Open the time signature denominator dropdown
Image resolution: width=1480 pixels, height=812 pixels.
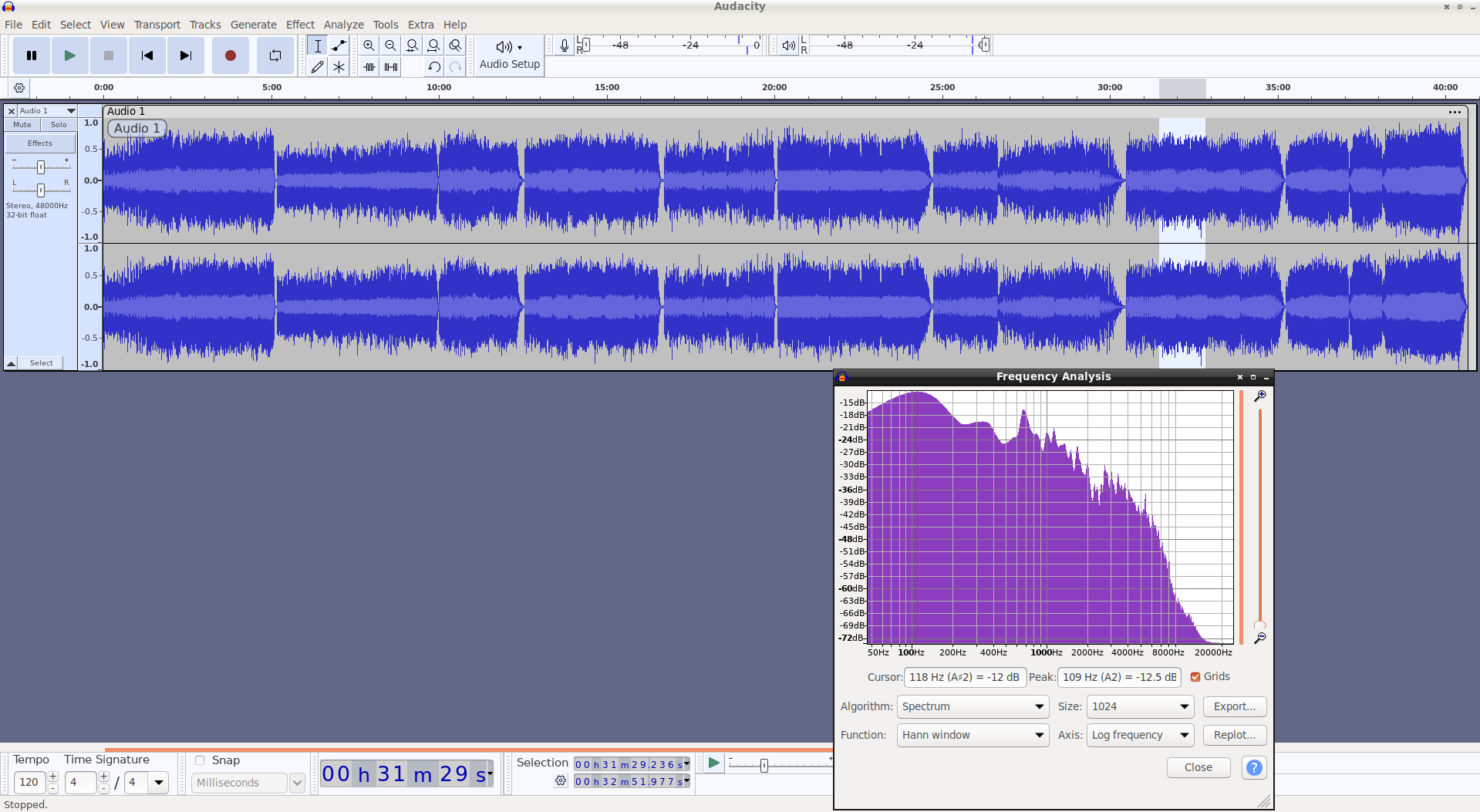(x=158, y=782)
